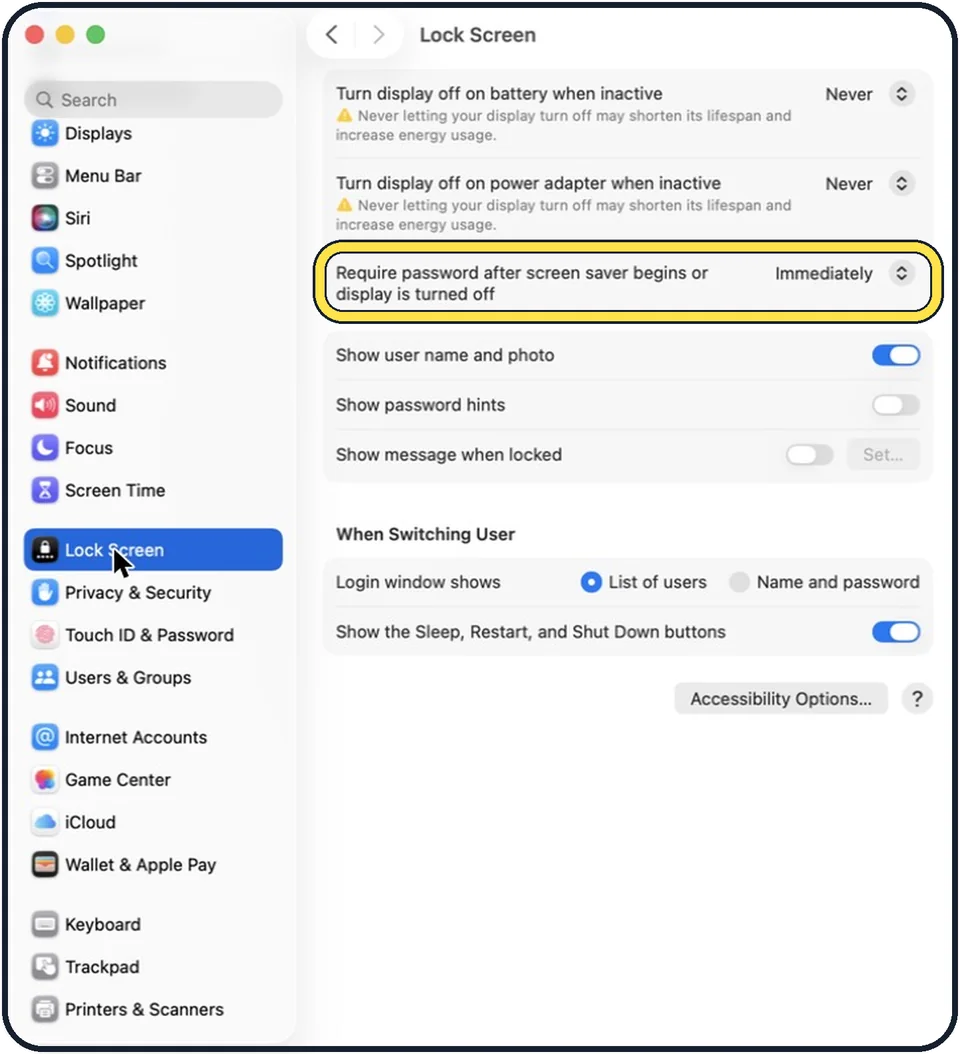Enable Show message when locked switch
Screen dimensions: 960x1054
809,455
